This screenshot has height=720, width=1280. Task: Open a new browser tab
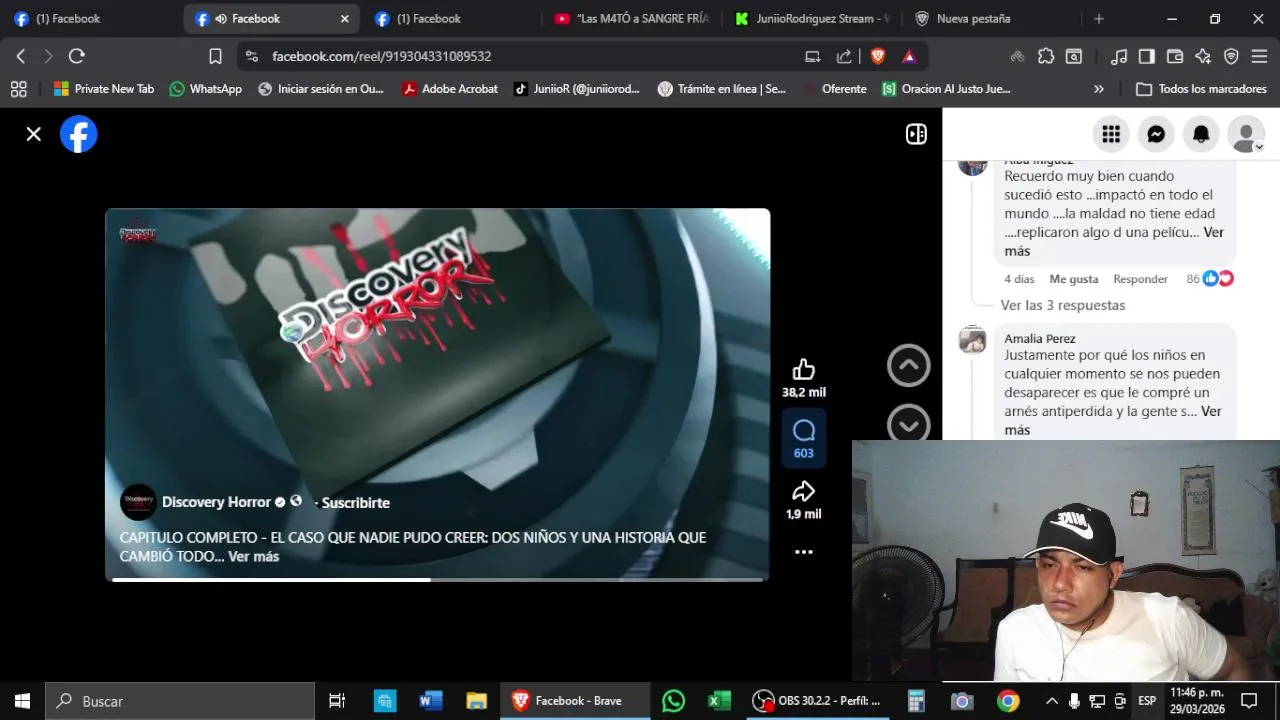[1099, 18]
